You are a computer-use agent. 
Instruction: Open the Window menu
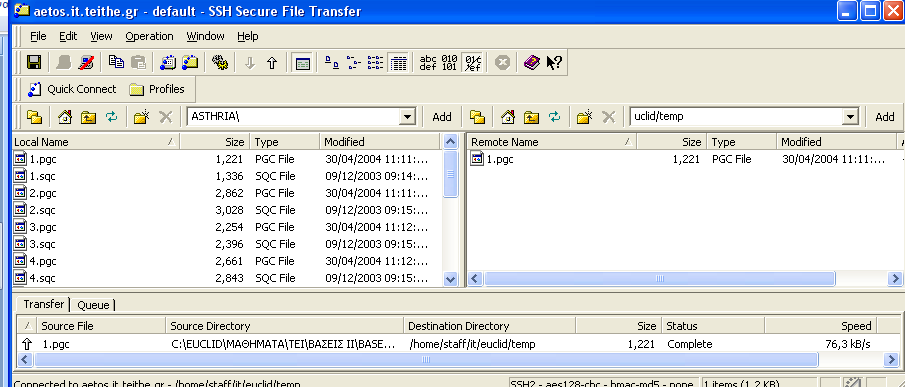(x=205, y=36)
